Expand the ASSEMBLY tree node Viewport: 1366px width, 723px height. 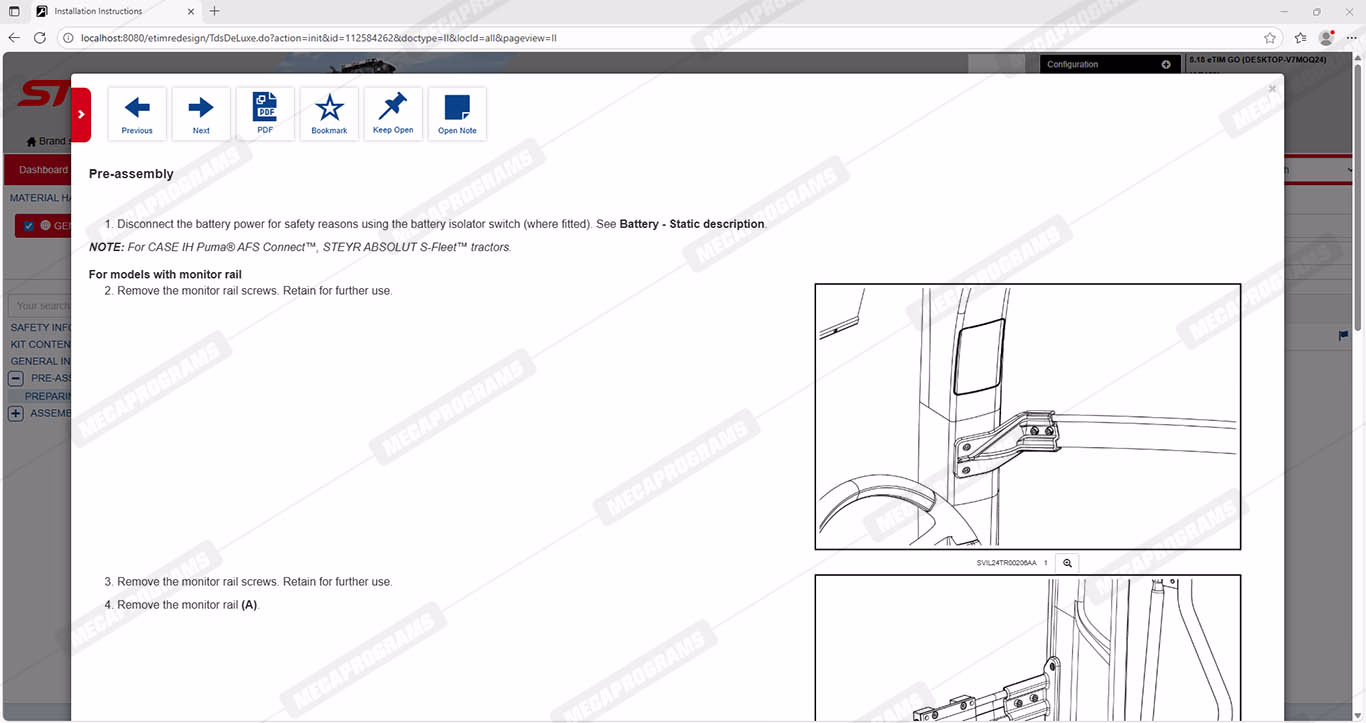tap(16, 413)
